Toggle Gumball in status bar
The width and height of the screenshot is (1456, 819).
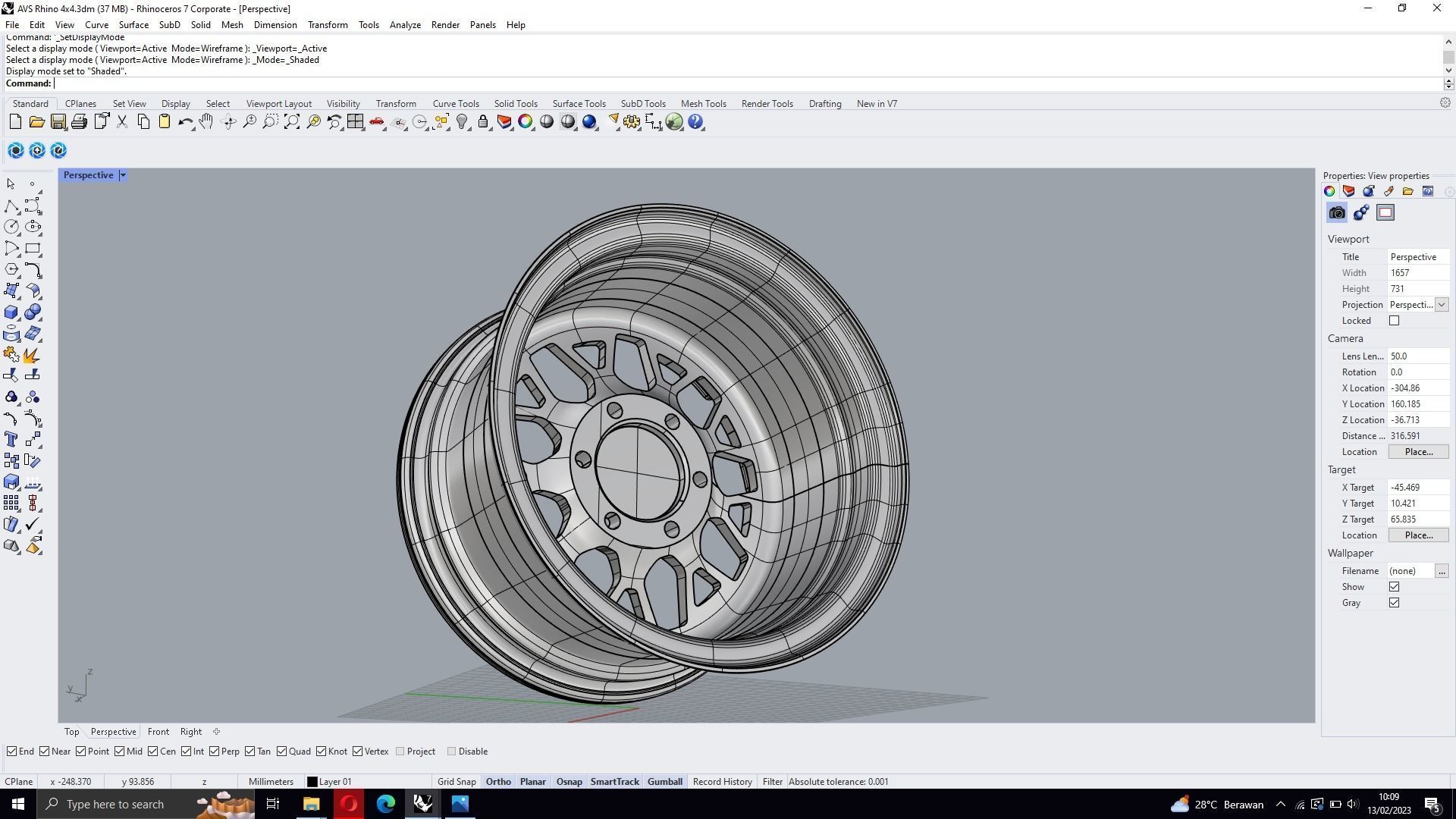click(x=664, y=782)
